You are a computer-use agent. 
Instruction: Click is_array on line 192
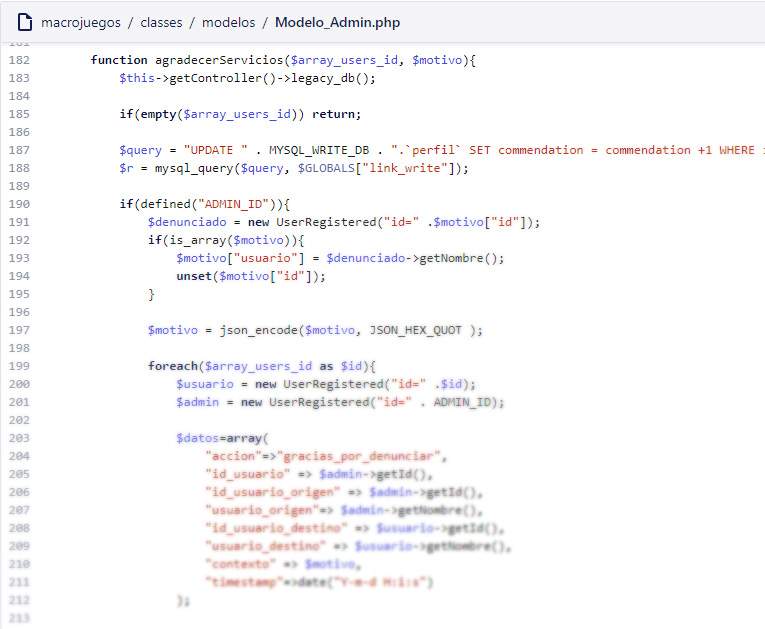(x=198, y=240)
